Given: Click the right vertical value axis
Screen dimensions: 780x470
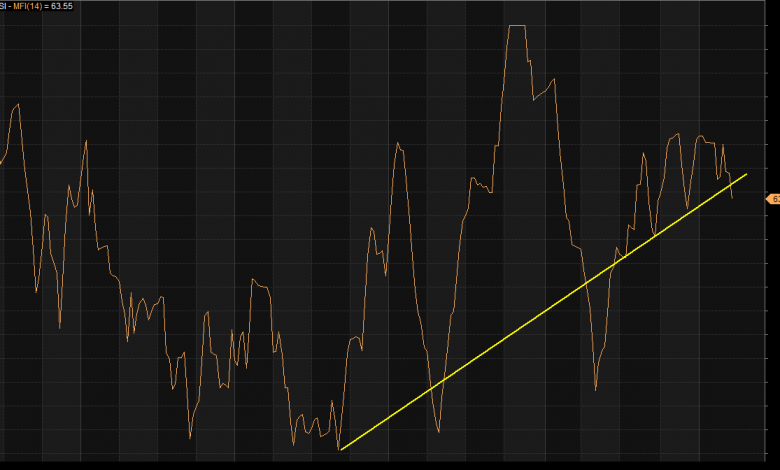Looking at the screenshot, I should (x=772, y=300).
